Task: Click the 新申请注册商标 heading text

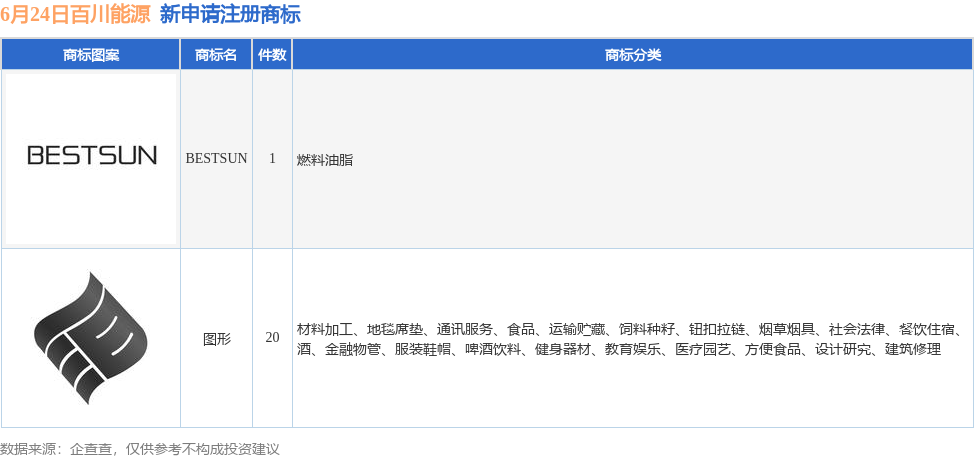Action: point(230,15)
